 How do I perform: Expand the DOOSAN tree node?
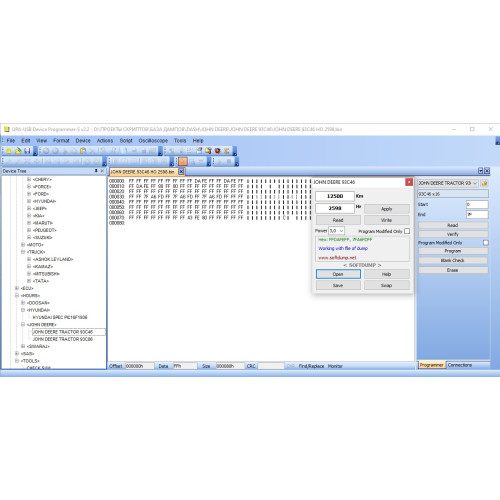coord(23,303)
